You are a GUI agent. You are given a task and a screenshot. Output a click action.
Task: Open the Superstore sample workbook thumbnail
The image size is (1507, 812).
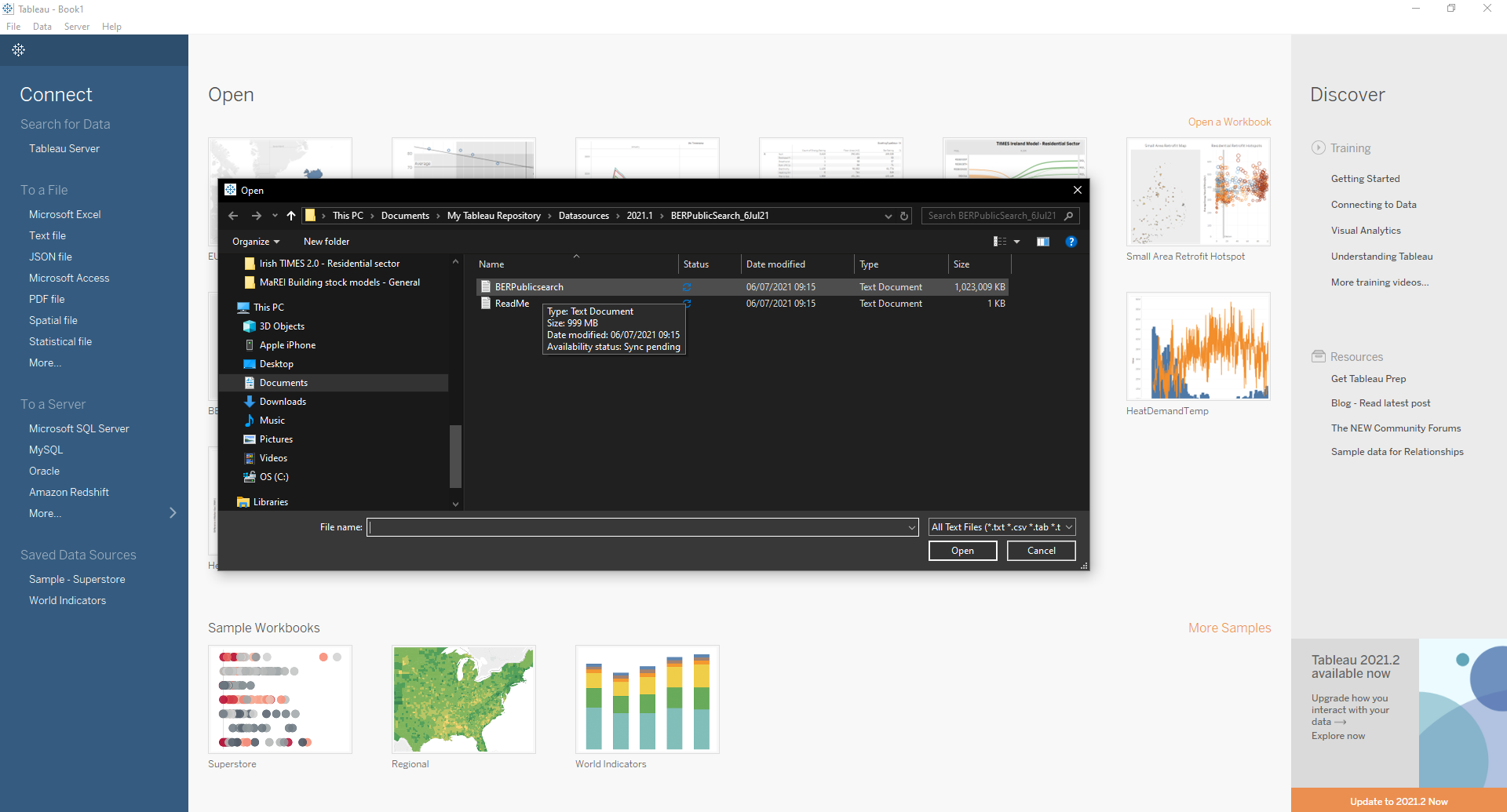coord(280,699)
